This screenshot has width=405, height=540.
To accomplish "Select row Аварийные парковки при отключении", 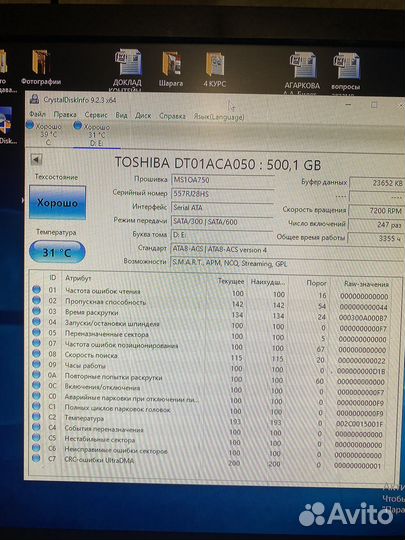I will 207,400.
